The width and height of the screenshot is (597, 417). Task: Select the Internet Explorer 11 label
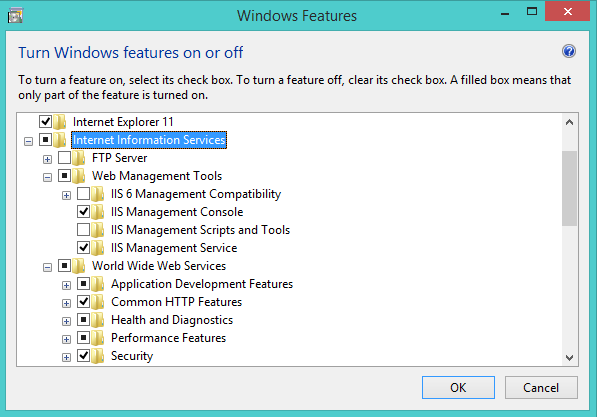(123, 122)
